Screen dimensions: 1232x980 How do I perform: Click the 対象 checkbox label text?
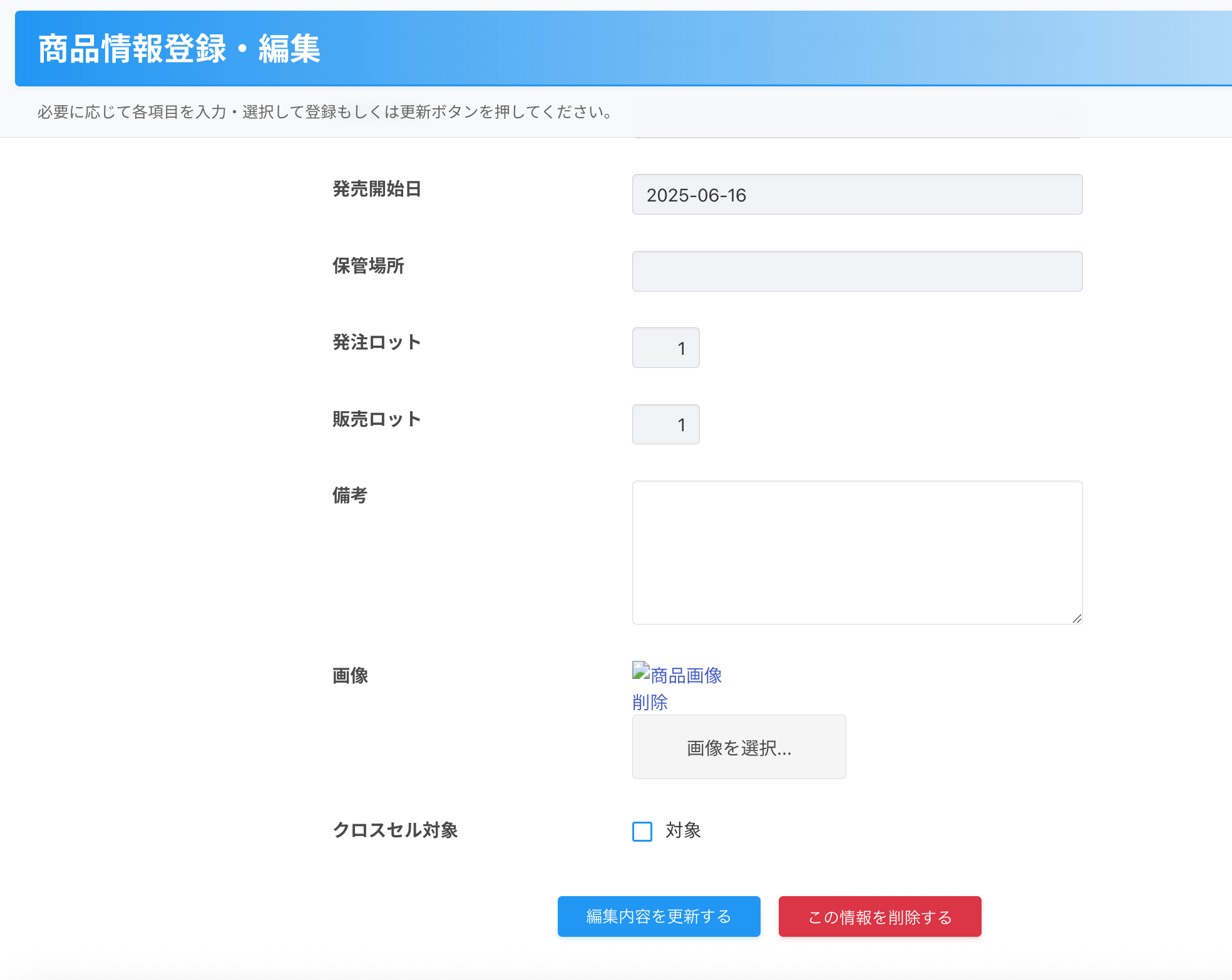tap(683, 830)
